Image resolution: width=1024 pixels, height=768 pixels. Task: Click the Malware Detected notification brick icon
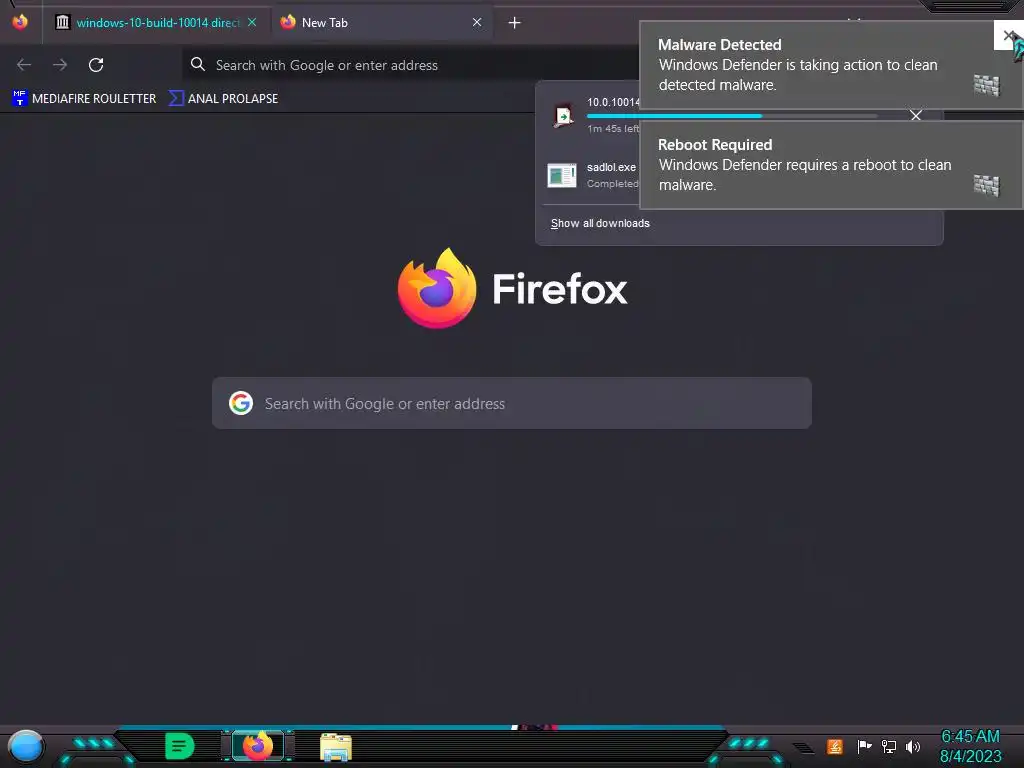(x=986, y=85)
